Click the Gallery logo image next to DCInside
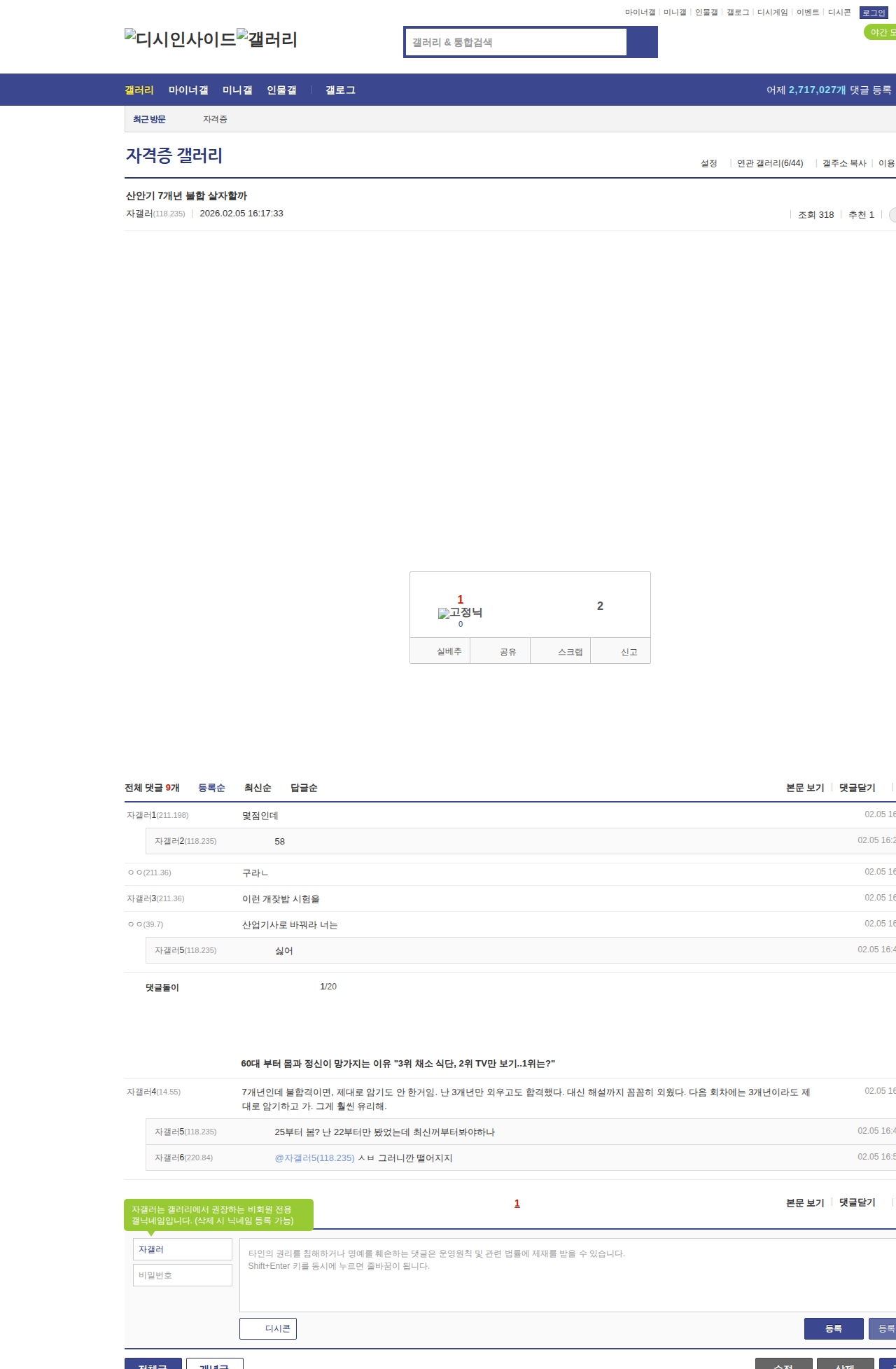The width and height of the screenshot is (896, 1369). [x=267, y=39]
